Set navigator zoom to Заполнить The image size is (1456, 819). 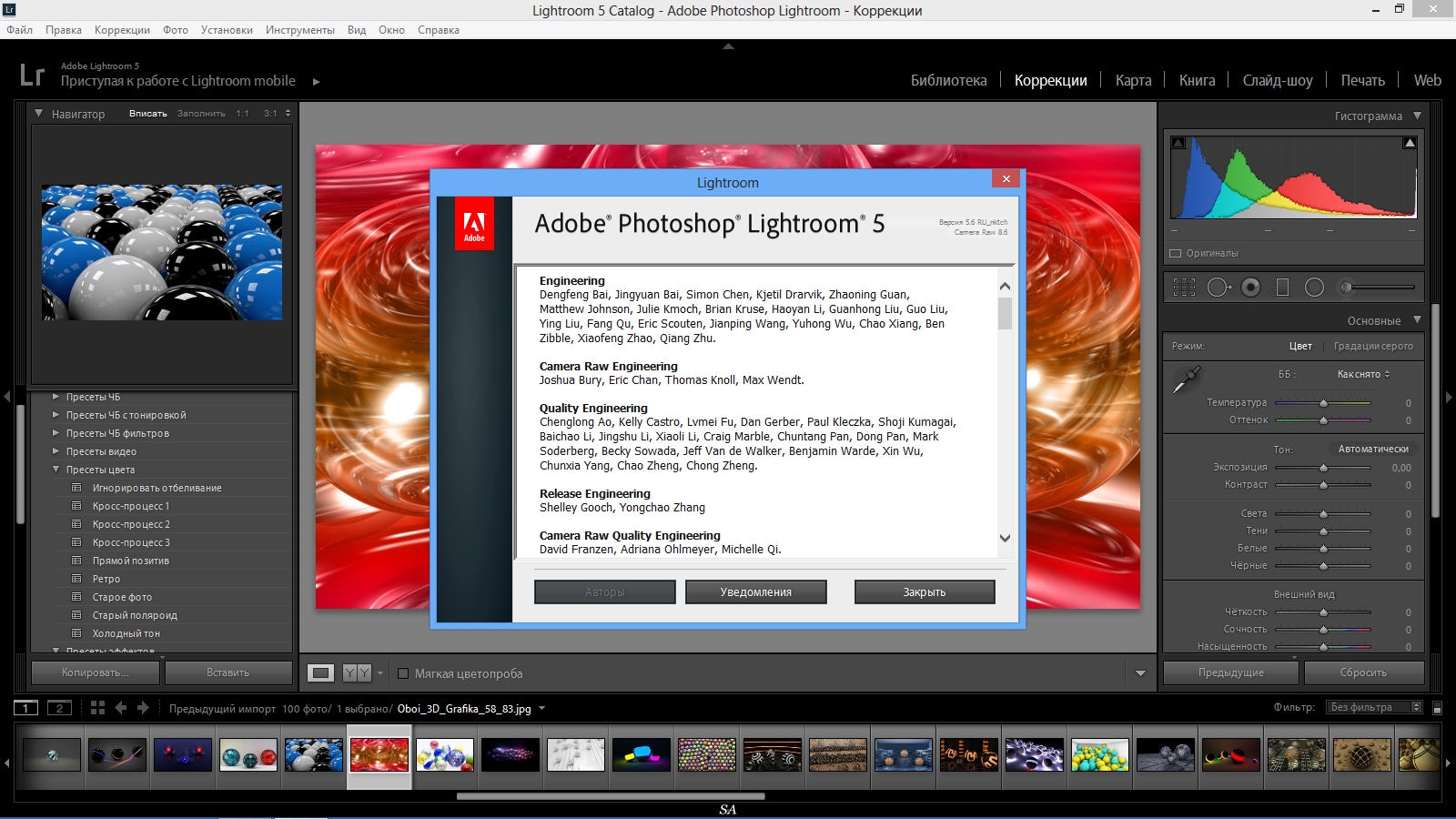pos(201,114)
